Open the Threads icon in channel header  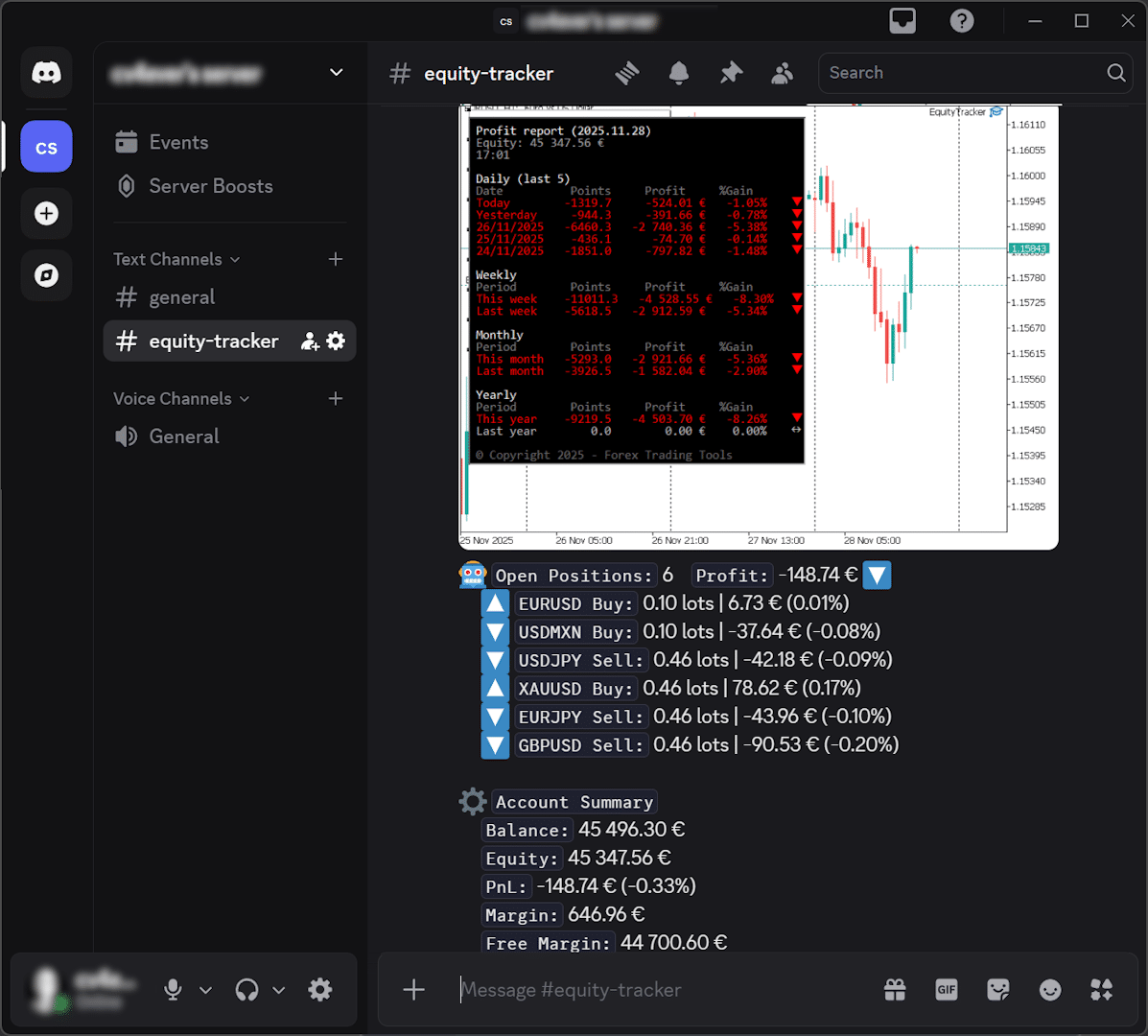[x=627, y=73]
